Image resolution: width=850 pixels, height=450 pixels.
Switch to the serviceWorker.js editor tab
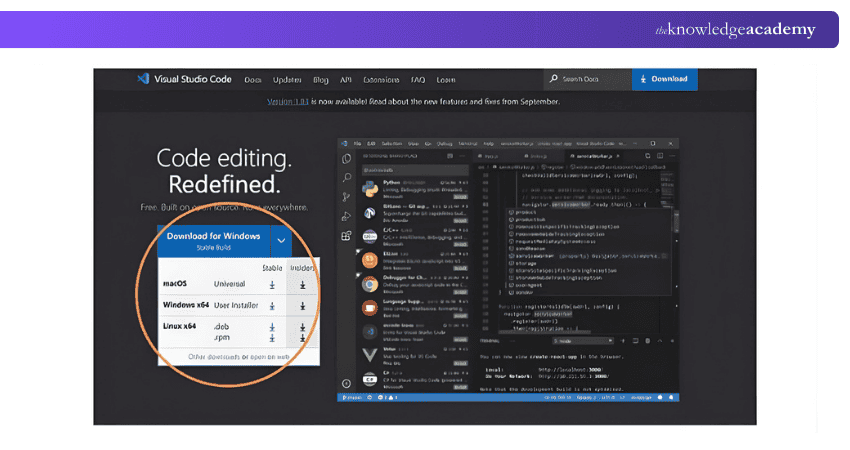click(x=594, y=156)
